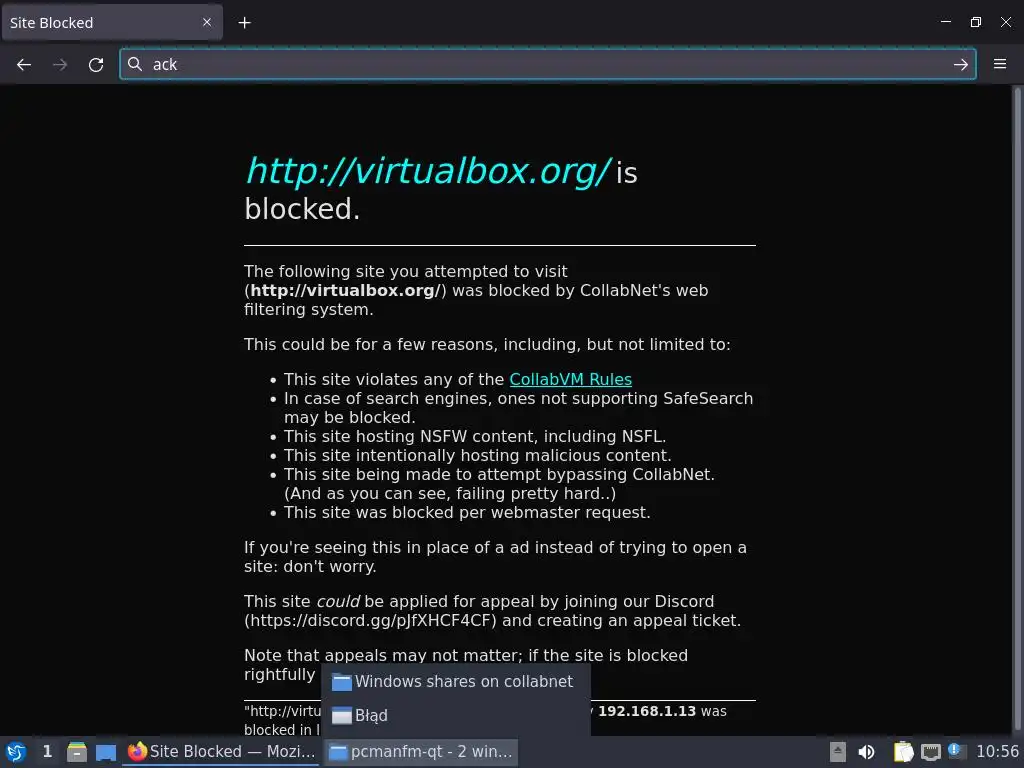This screenshot has height=768, width=1024.
Task: Click the page vertical scrollbar
Action: [1017, 409]
